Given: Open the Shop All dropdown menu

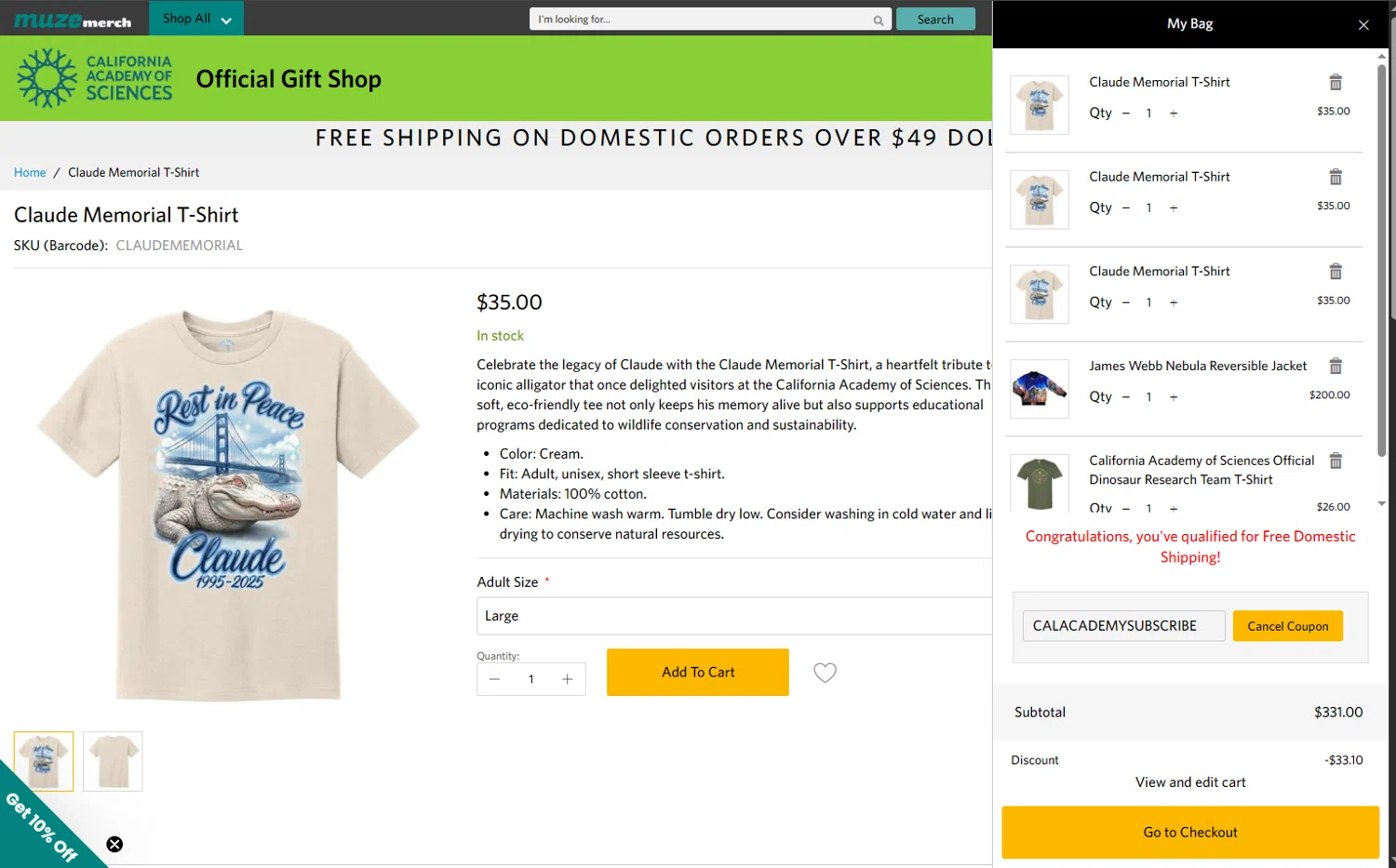Looking at the screenshot, I should [196, 19].
